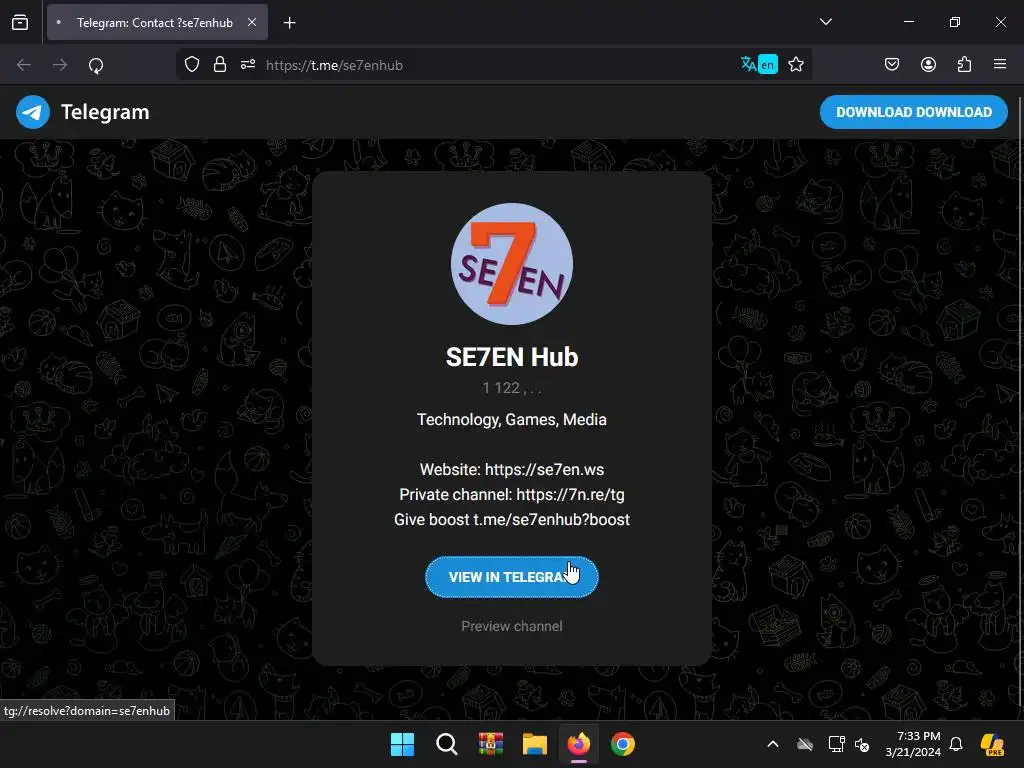The image size is (1024, 768).
Task: Open the Windows Start menu
Action: click(x=402, y=744)
